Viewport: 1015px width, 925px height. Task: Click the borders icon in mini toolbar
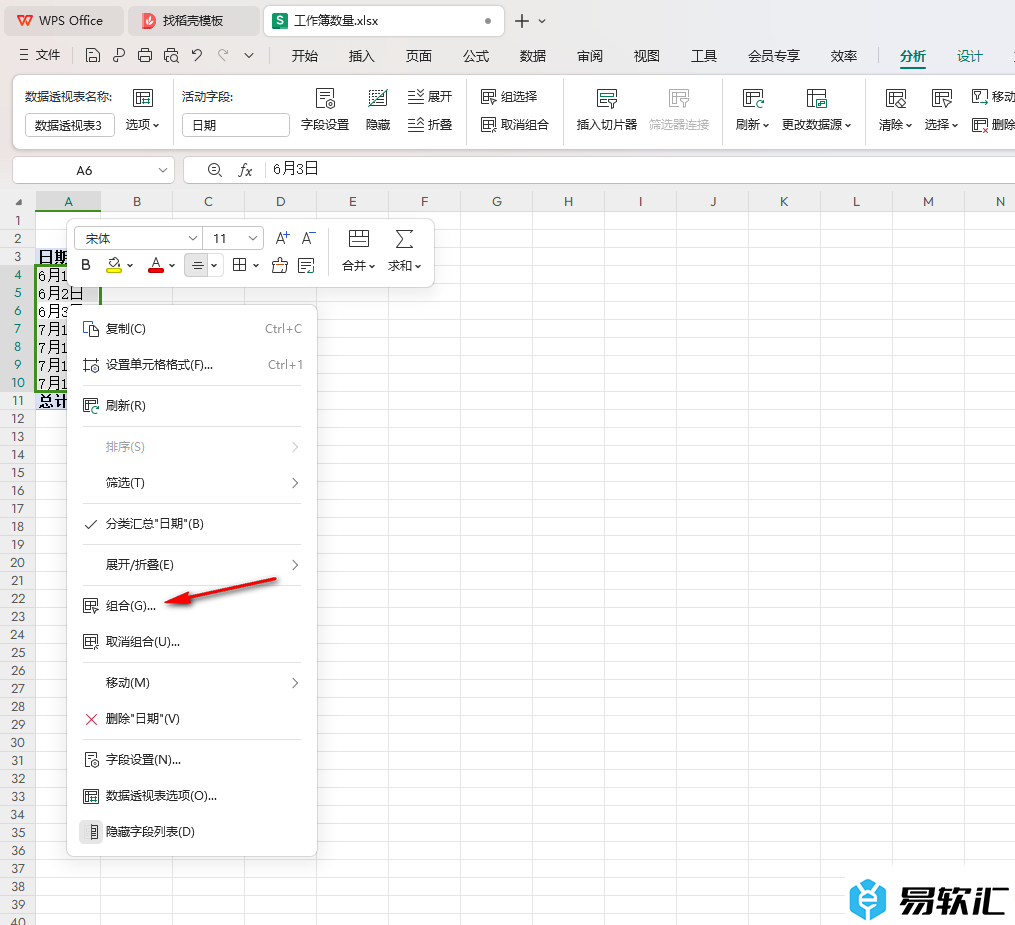pos(240,265)
